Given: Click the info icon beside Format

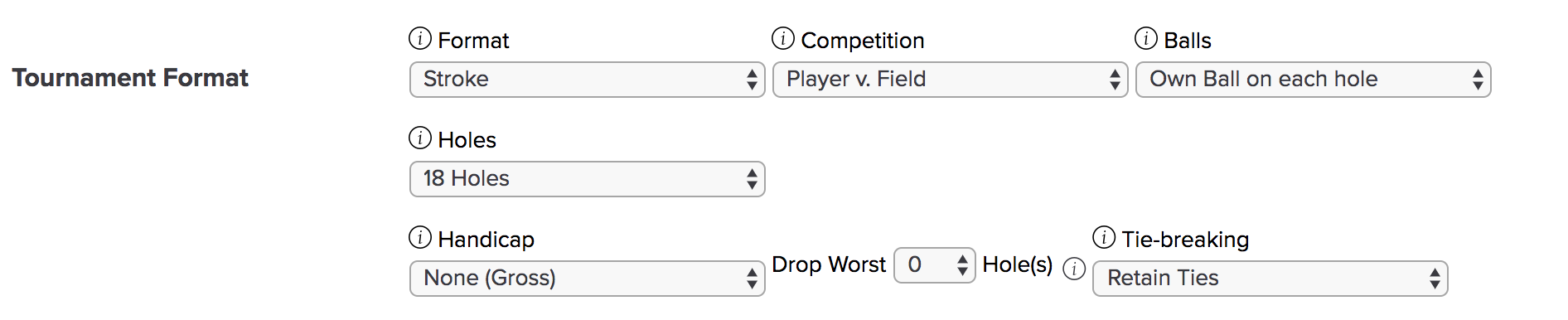Looking at the screenshot, I should tap(420, 39).
